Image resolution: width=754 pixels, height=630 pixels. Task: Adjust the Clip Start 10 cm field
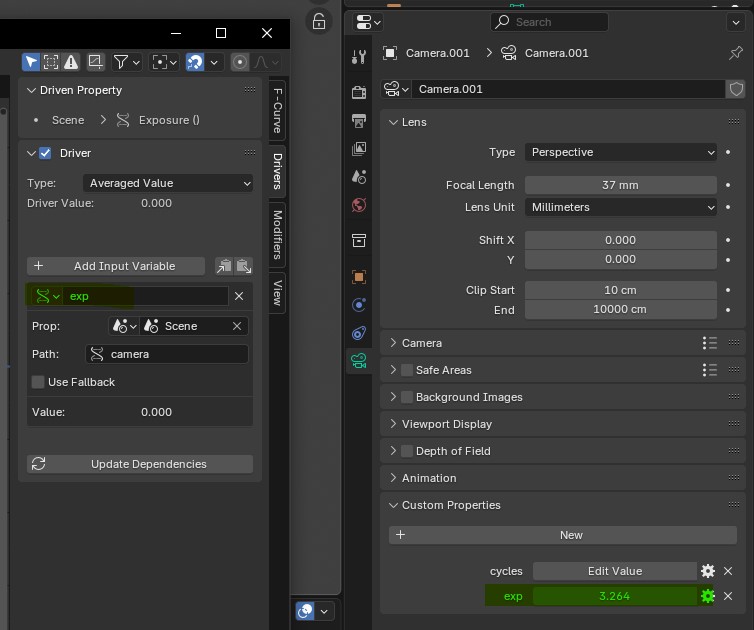pos(620,290)
